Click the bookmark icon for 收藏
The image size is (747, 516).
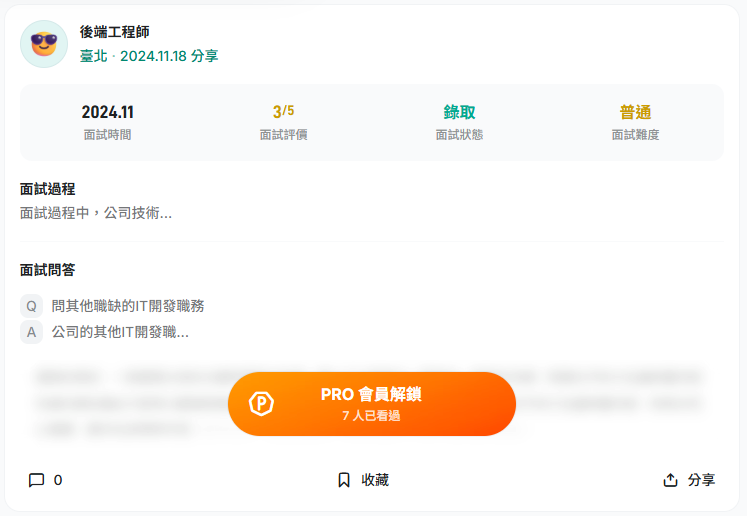coord(344,480)
